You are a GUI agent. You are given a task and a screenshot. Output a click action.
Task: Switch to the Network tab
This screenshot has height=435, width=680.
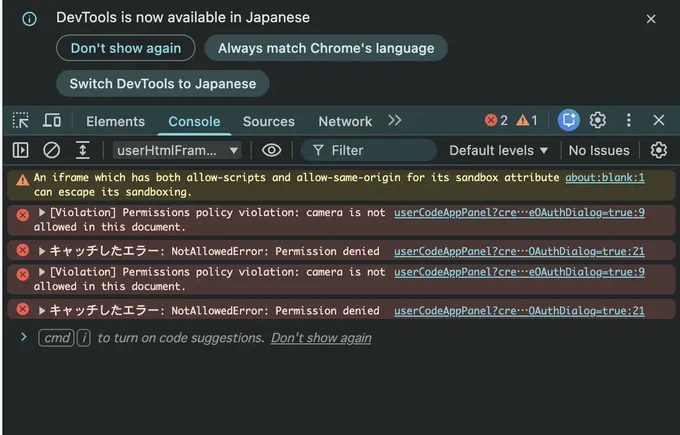click(x=345, y=121)
